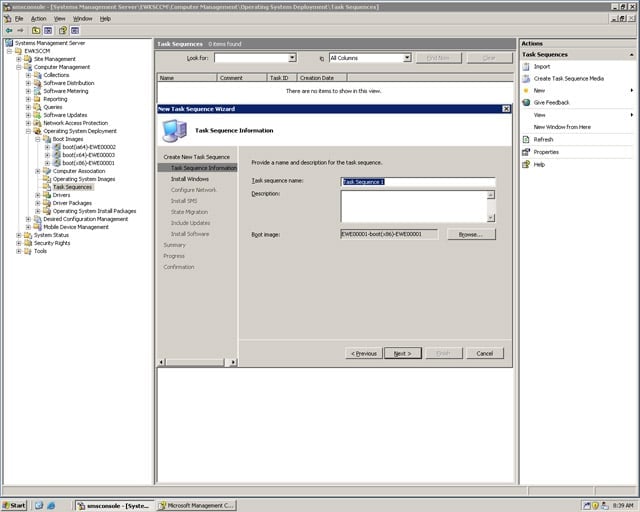
Task: Click the Mobile Device Management icon
Action: tap(38, 227)
